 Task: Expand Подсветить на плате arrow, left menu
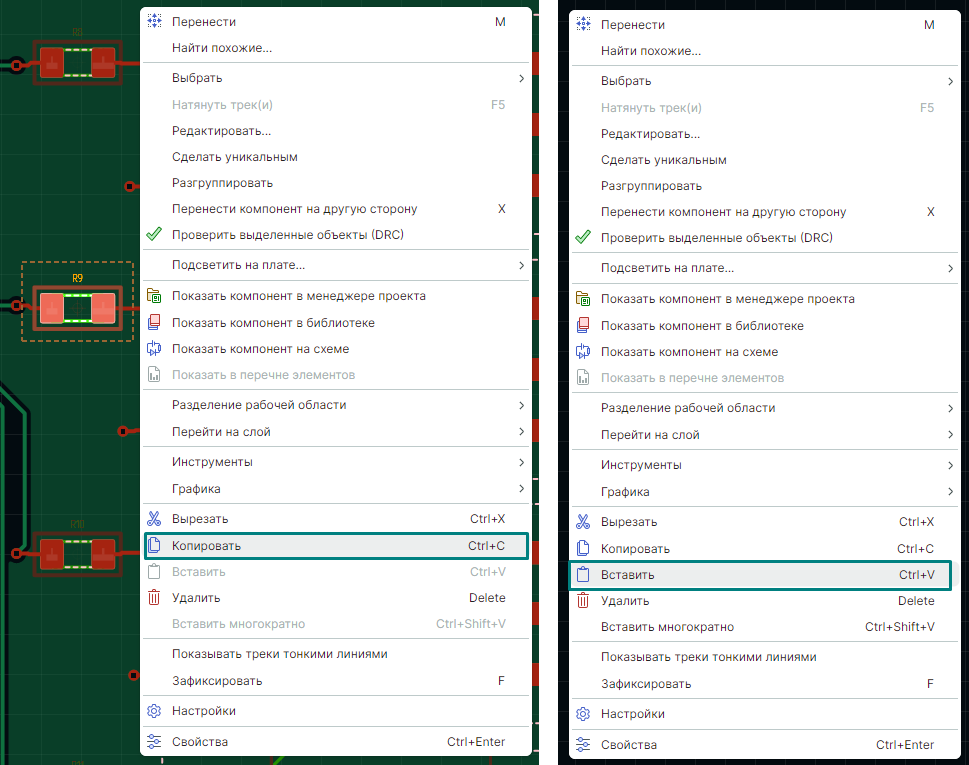coord(522,265)
